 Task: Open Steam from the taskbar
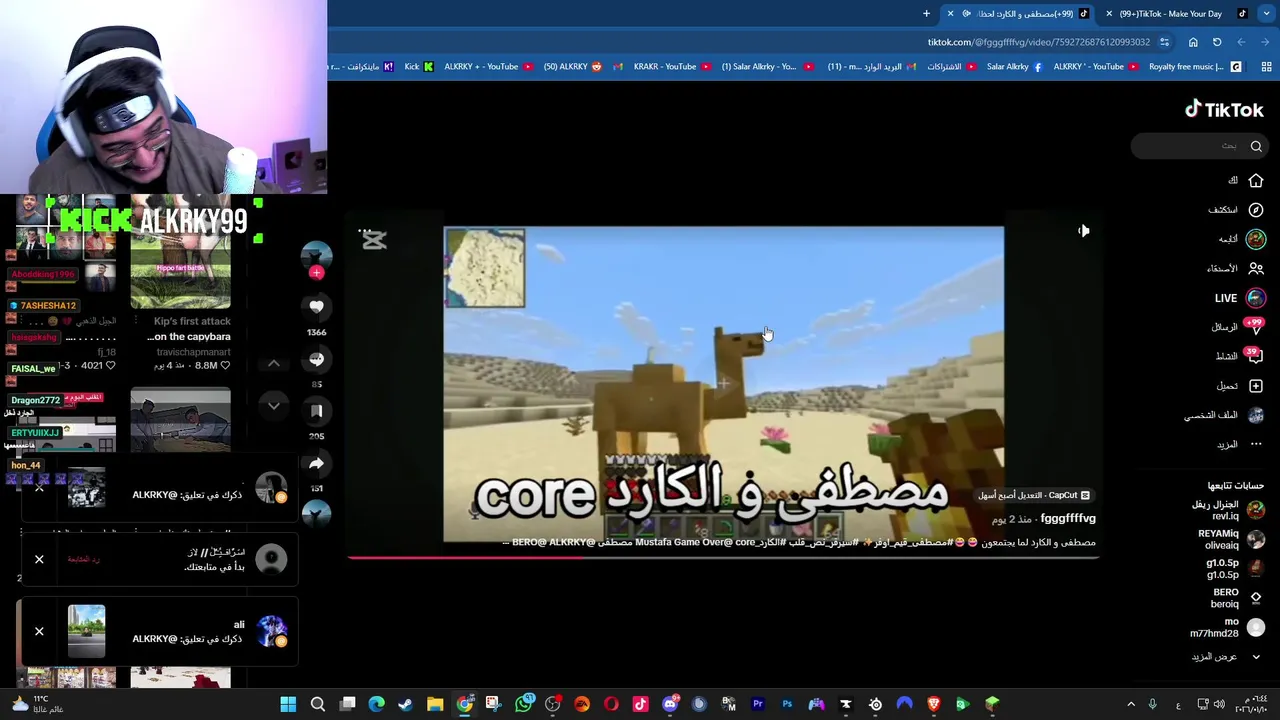point(405,705)
